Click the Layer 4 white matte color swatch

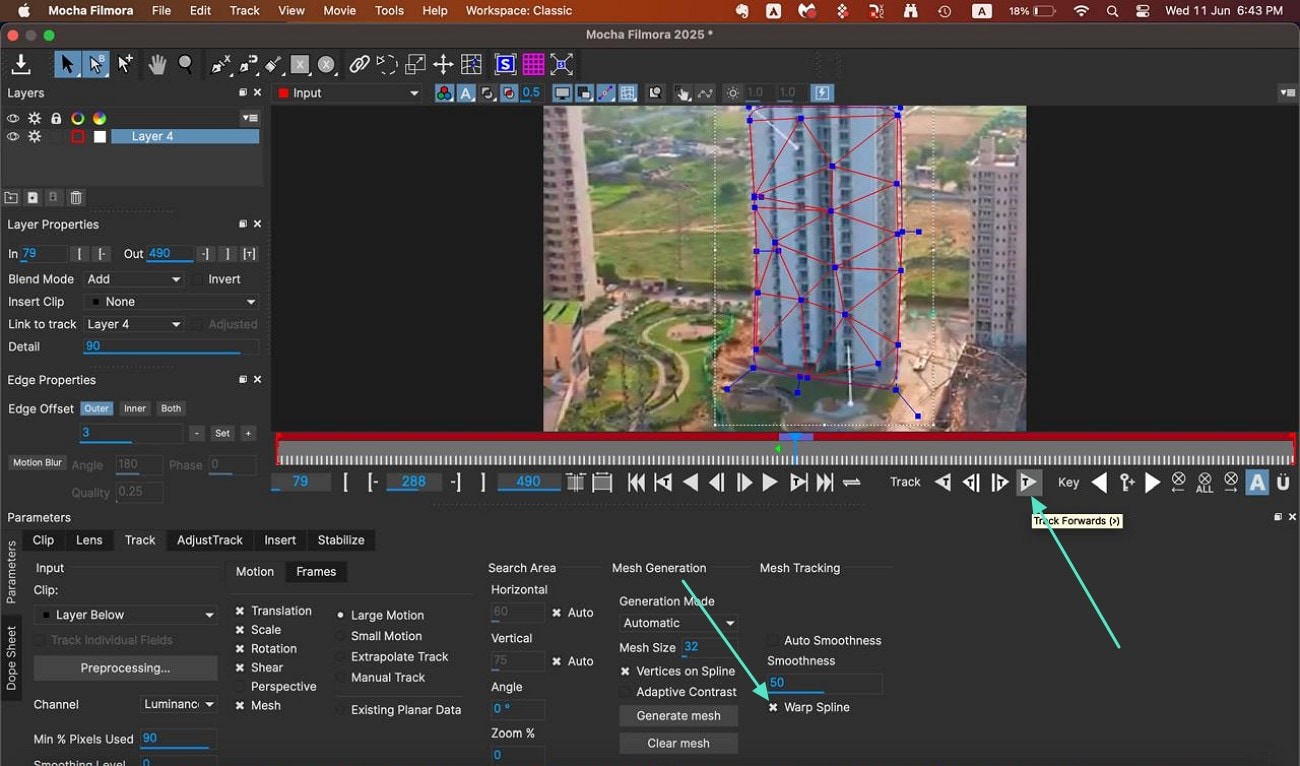point(100,137)
